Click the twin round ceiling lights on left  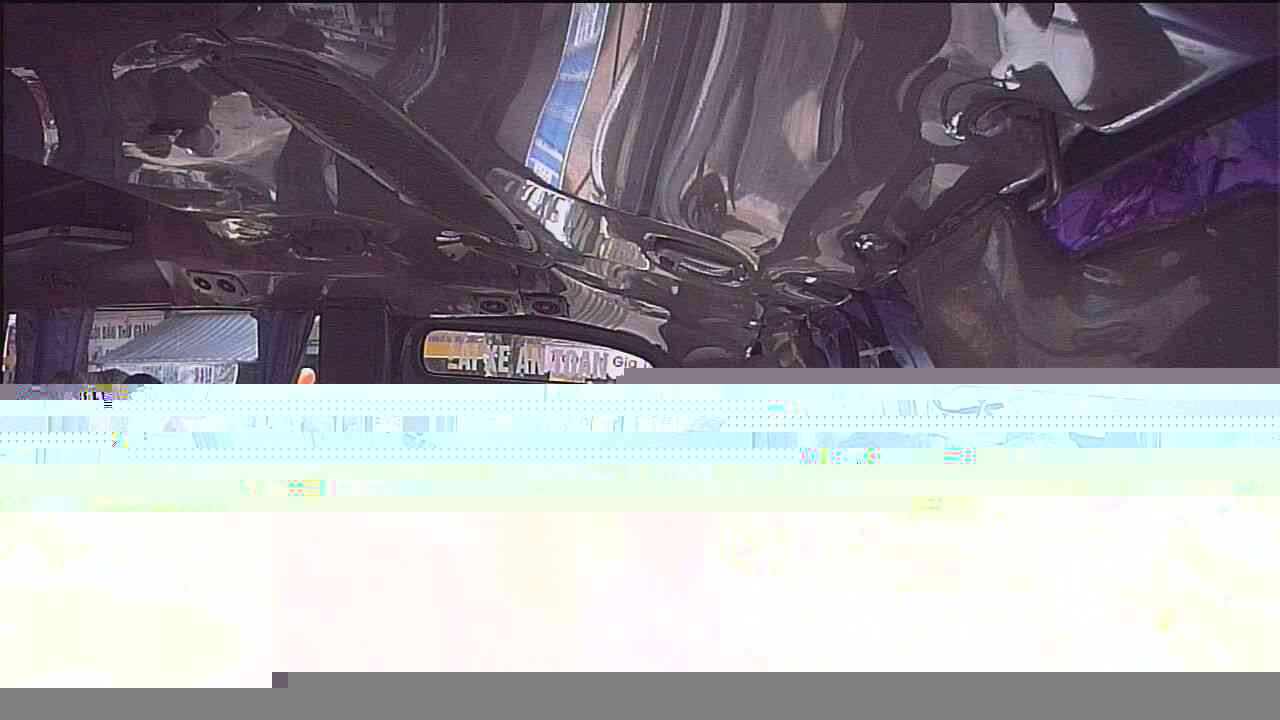pyautogui.click(x=216, y=284)
